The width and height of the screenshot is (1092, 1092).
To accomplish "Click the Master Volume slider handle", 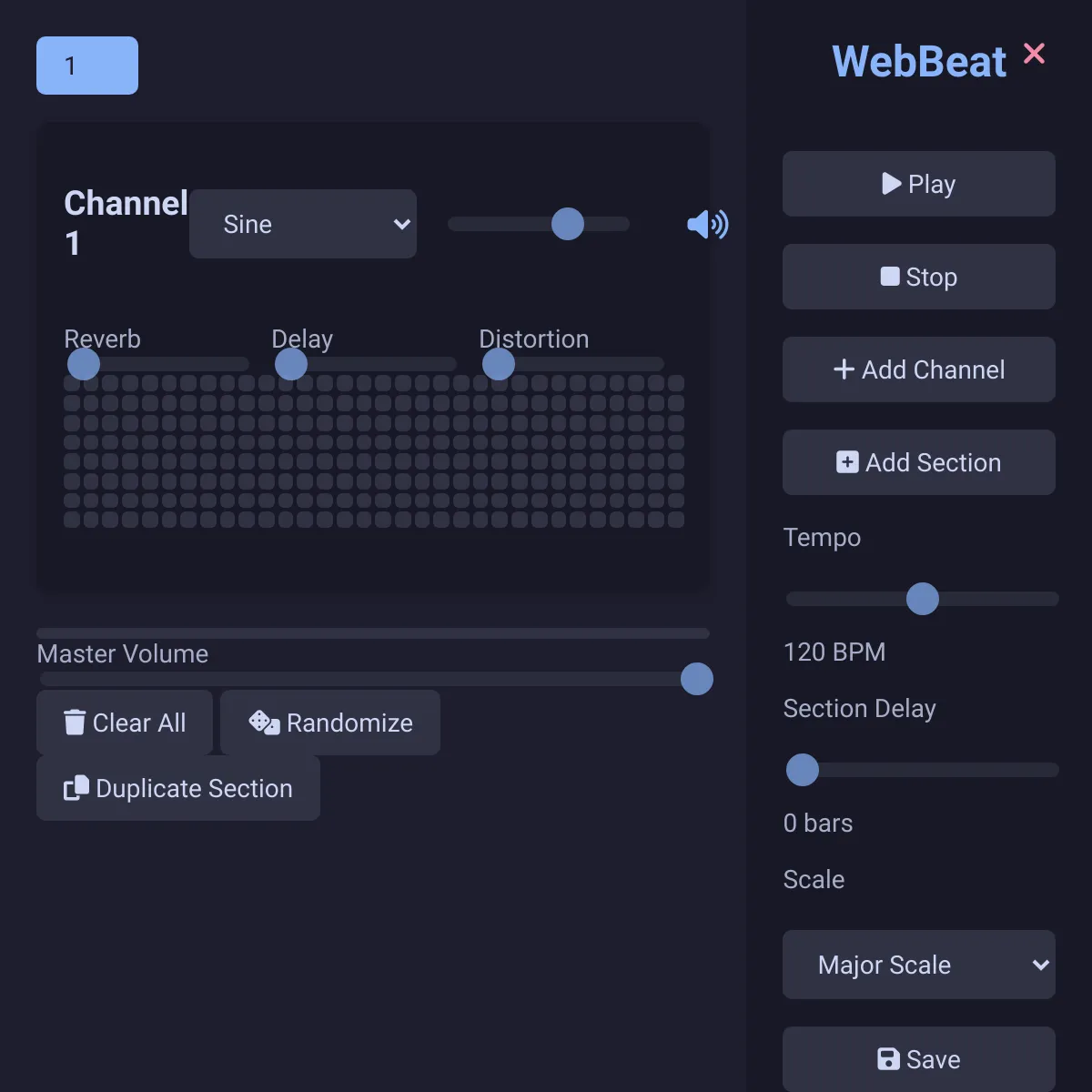I will (x=697, y=679).
